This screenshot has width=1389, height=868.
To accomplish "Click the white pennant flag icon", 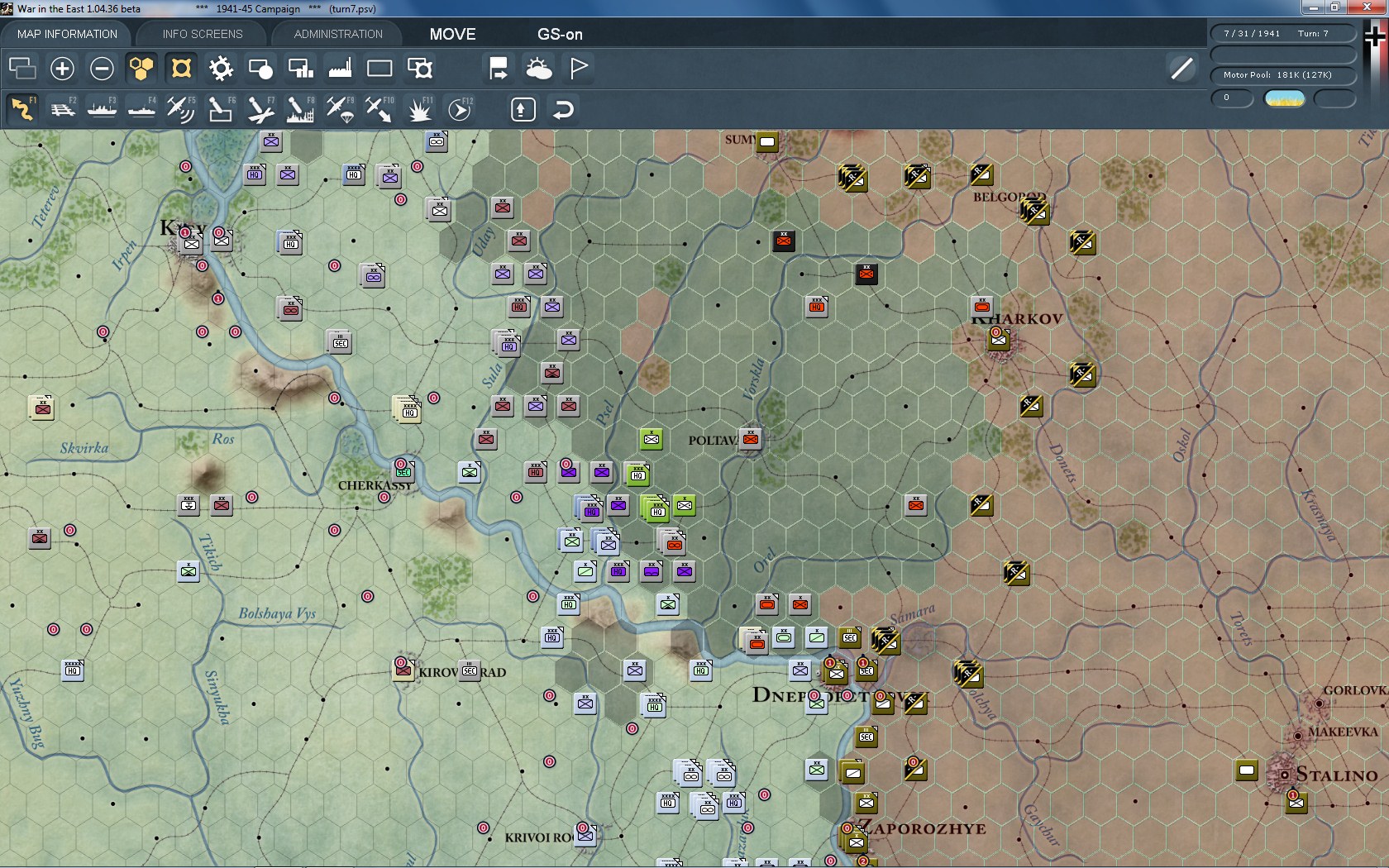I will tap(579, 68).
